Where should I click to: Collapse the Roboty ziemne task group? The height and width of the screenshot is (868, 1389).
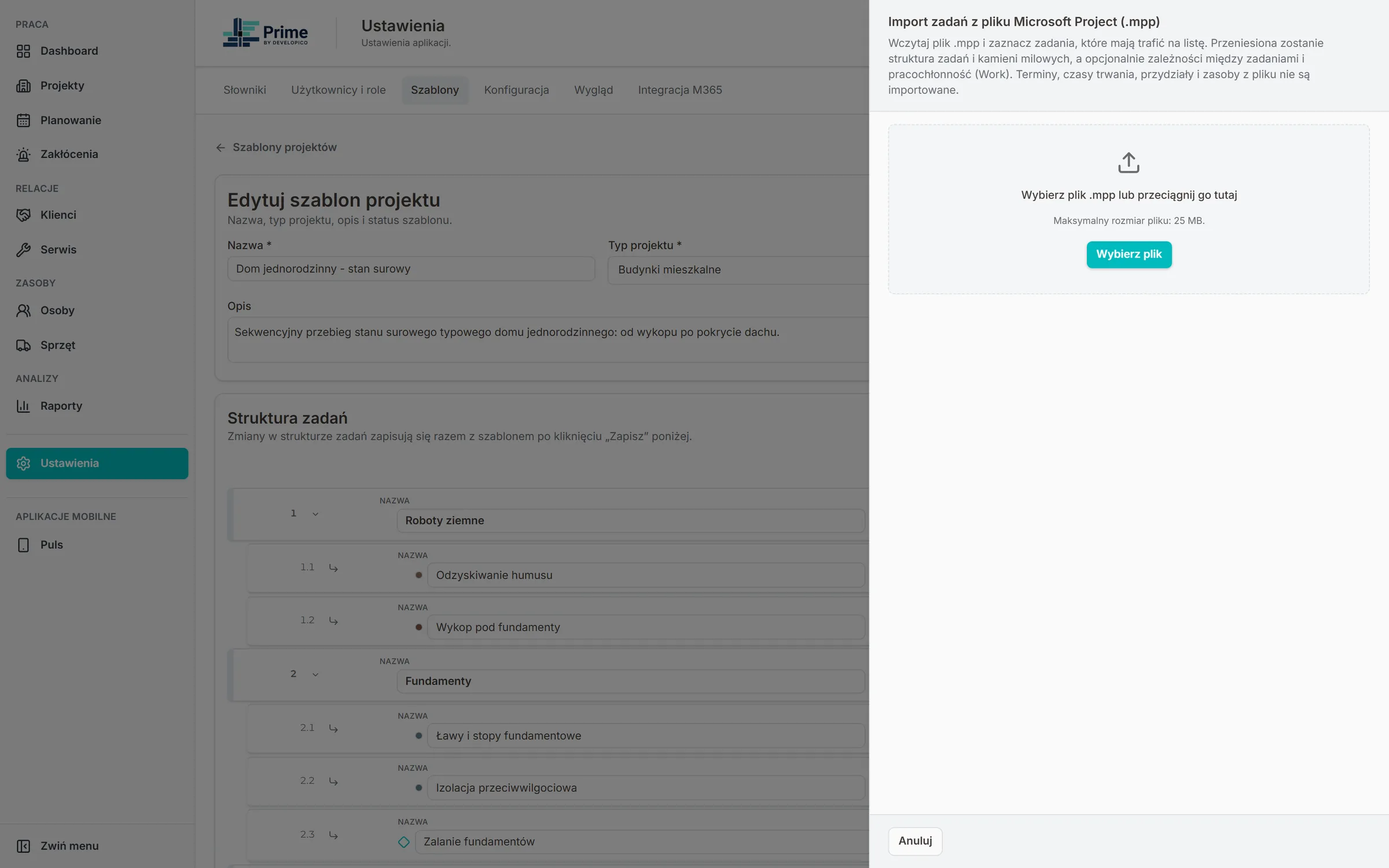point(315,514)
